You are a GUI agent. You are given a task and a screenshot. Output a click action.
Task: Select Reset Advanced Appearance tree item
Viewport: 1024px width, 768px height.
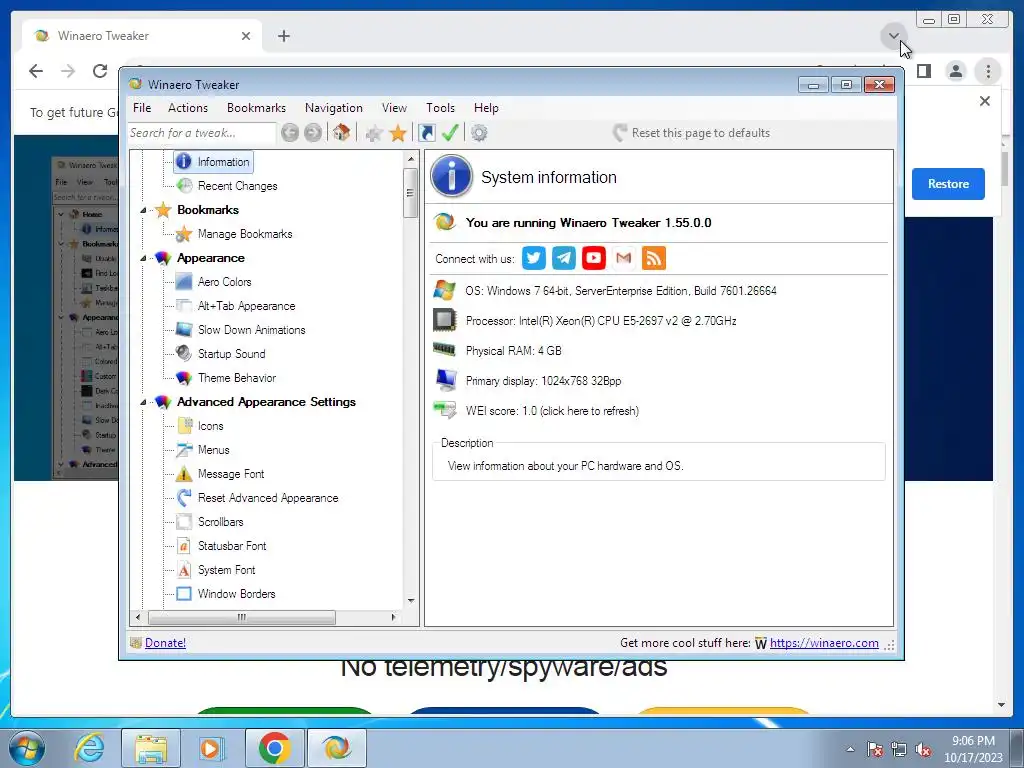268,498
